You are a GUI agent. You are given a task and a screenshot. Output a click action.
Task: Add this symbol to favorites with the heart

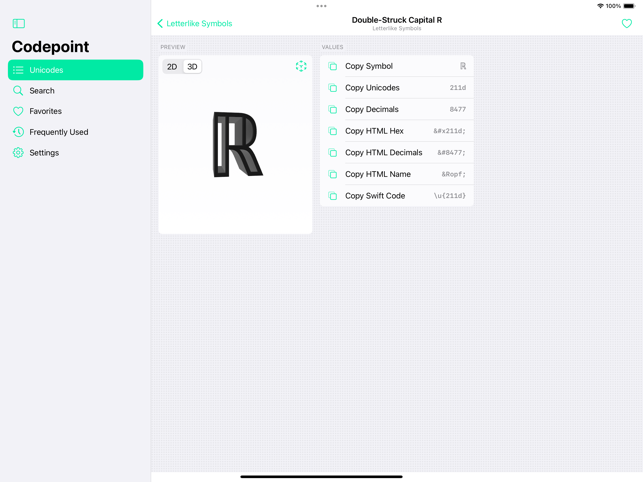[x=627, y=23]
